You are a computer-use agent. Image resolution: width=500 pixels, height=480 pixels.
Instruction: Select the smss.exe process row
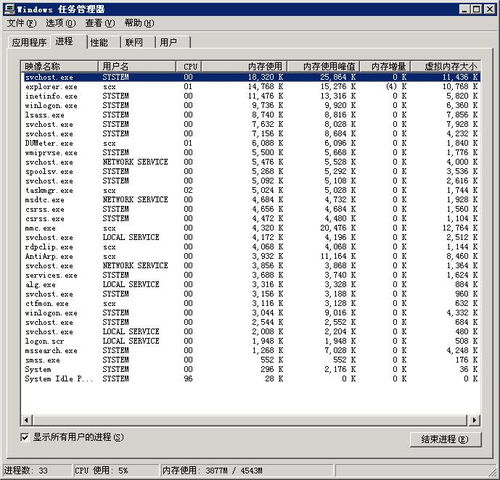tap(251, 360)
